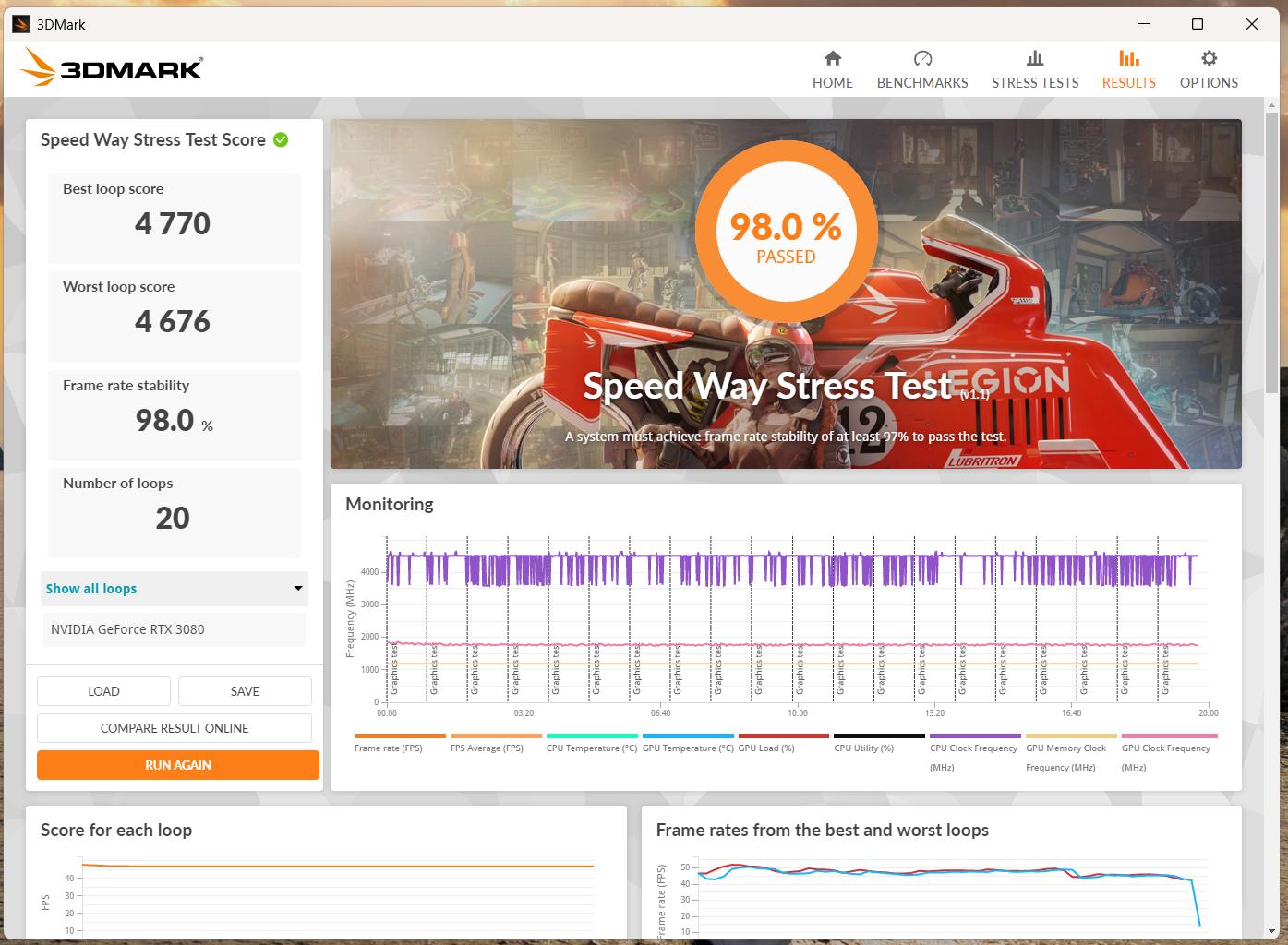Image resolution: width=1288 pixels, height=945 pixels.
Task: Click the 16:40 time label on chart
Action: click(1072, 712)
